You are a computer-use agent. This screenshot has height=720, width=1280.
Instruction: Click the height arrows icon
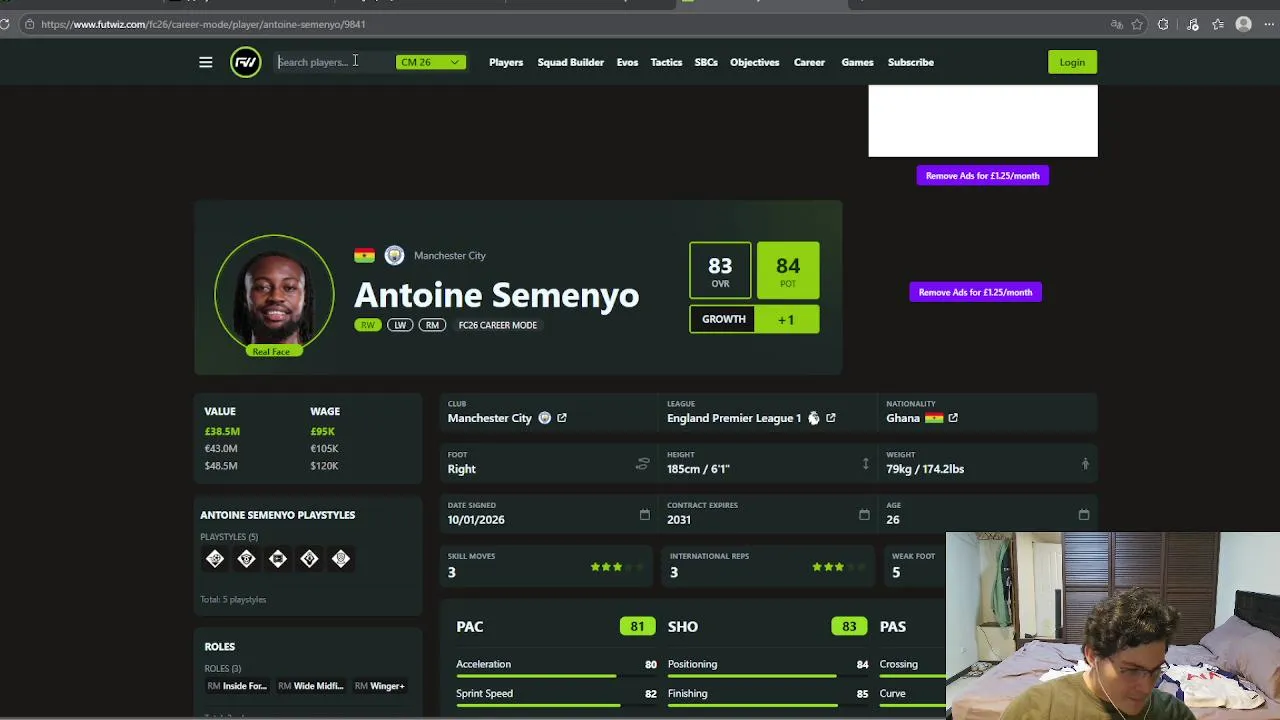pos(865,464)
